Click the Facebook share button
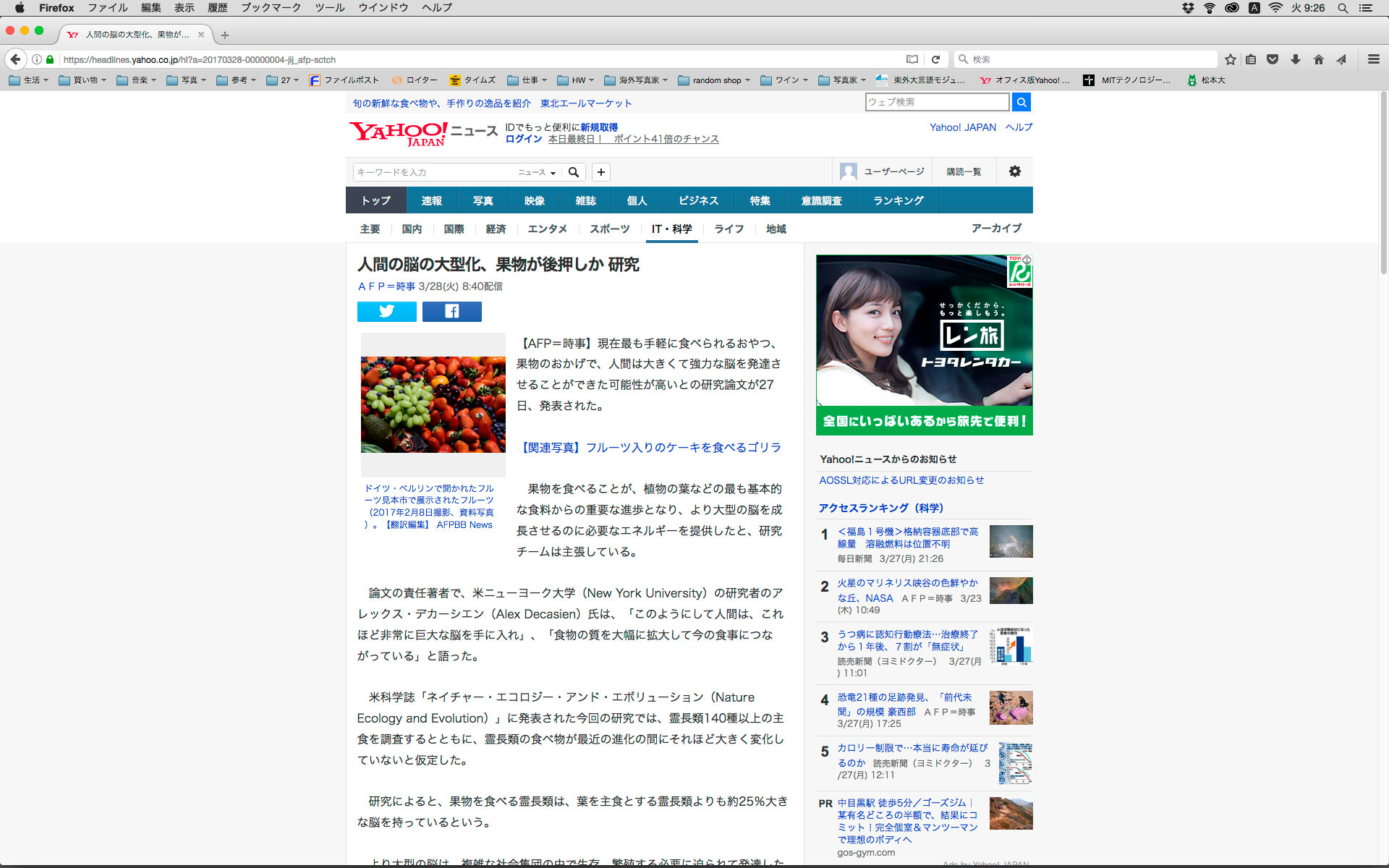 [451, 311]
